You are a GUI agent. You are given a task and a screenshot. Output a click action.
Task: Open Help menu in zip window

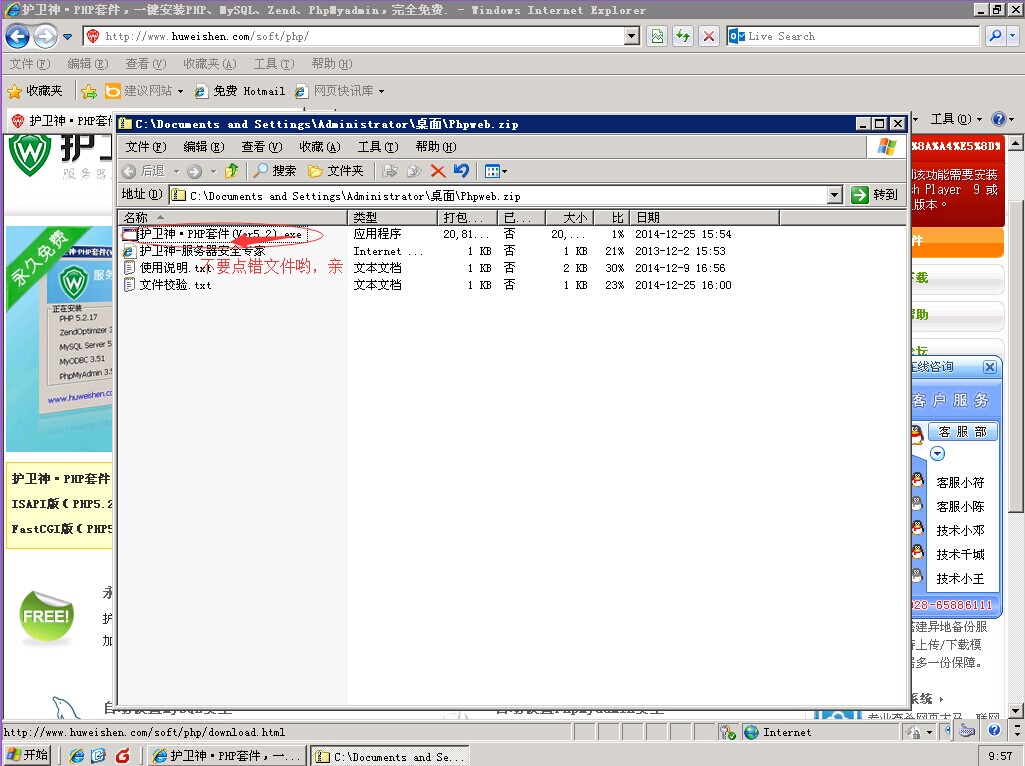(436, 147)
